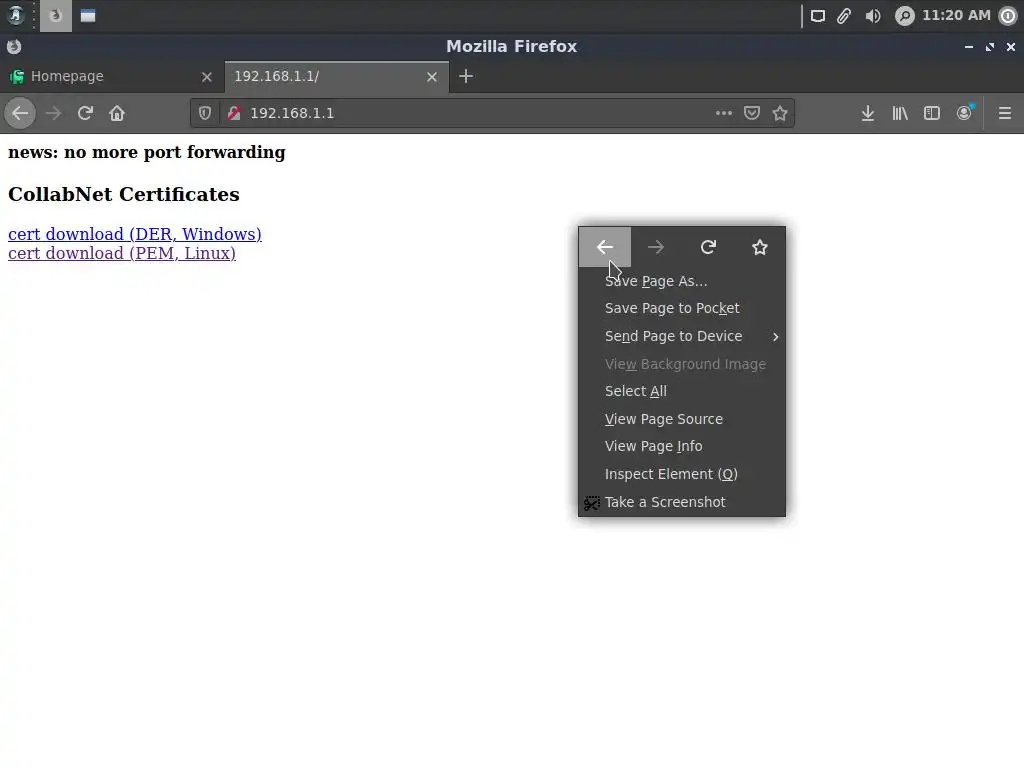Click the Firefox taskbar button in the panel
Image resolution: width=1024 pixels, height=768 pixels.
click(56, 16)
